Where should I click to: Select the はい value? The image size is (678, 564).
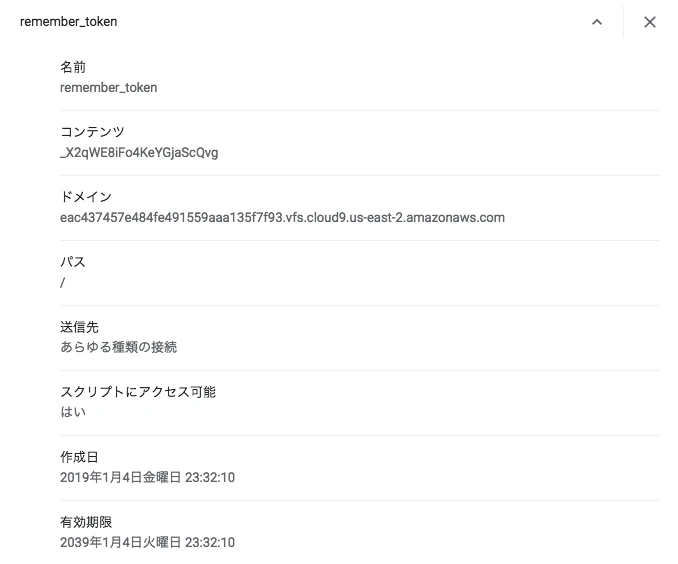tap(73, 412)
